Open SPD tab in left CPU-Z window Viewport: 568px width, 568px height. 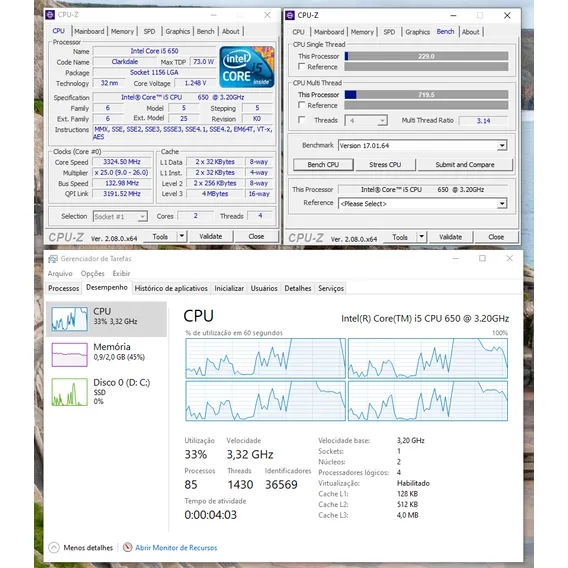coord(149,32)
